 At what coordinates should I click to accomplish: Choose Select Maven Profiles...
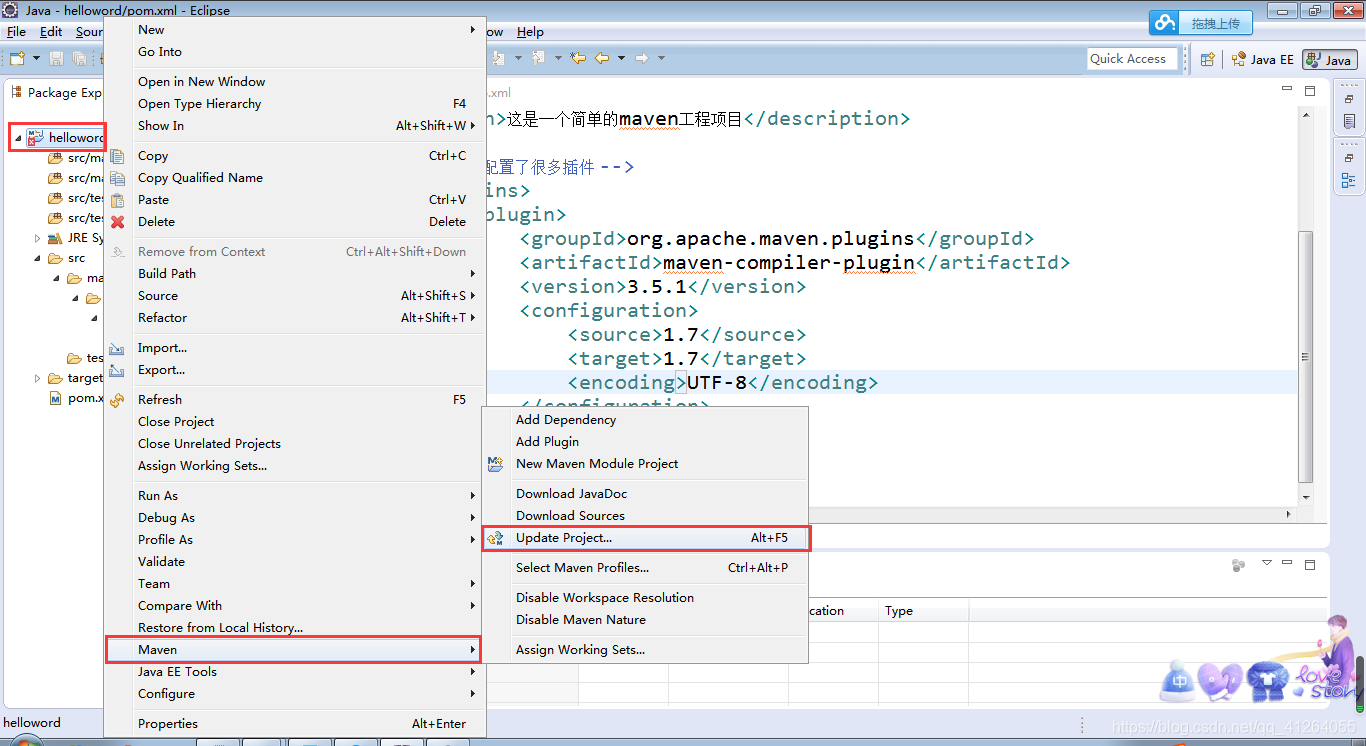click(645, 568)
